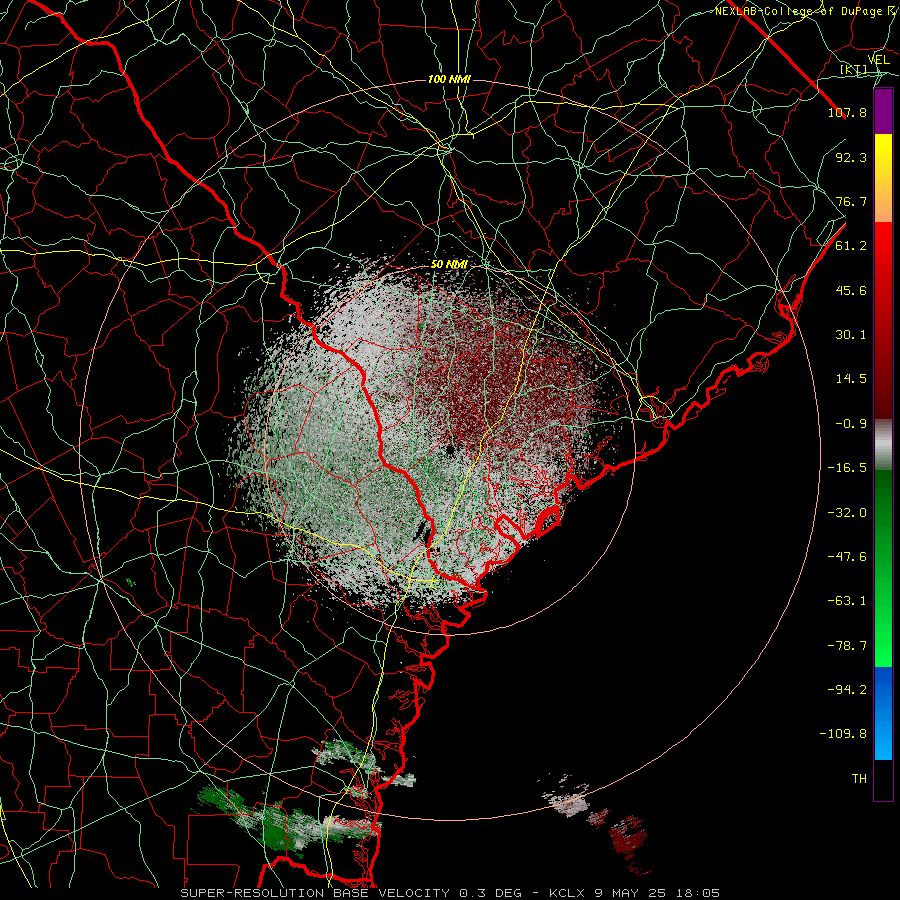Select the -94.2 scale label
Image resolution: width=900 pixels, height=900 pixels.
point(847,690)
